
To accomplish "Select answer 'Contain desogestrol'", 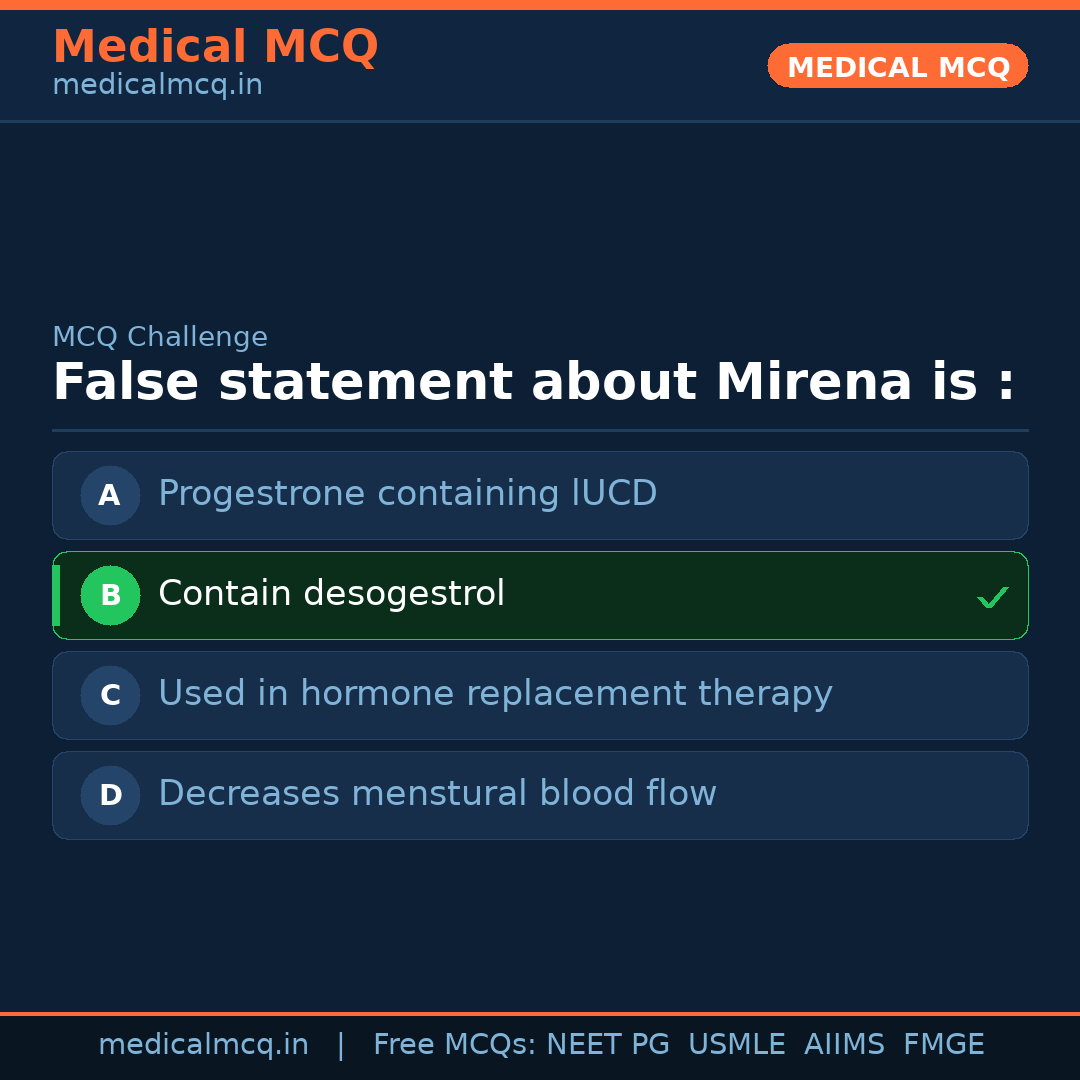I will (331, 594).
